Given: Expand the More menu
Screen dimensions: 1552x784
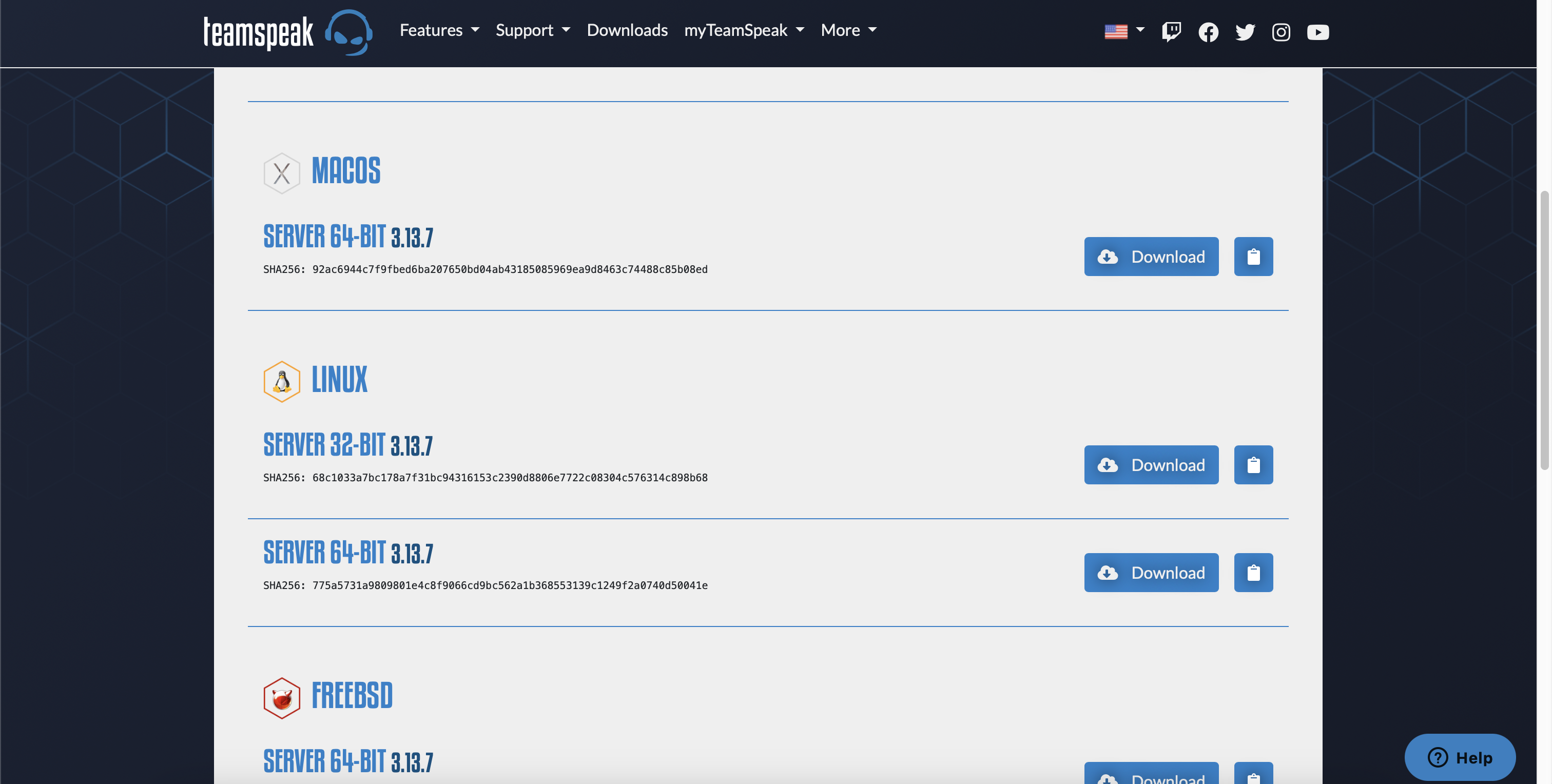Looking at the screenshot, I should (848, 30).
